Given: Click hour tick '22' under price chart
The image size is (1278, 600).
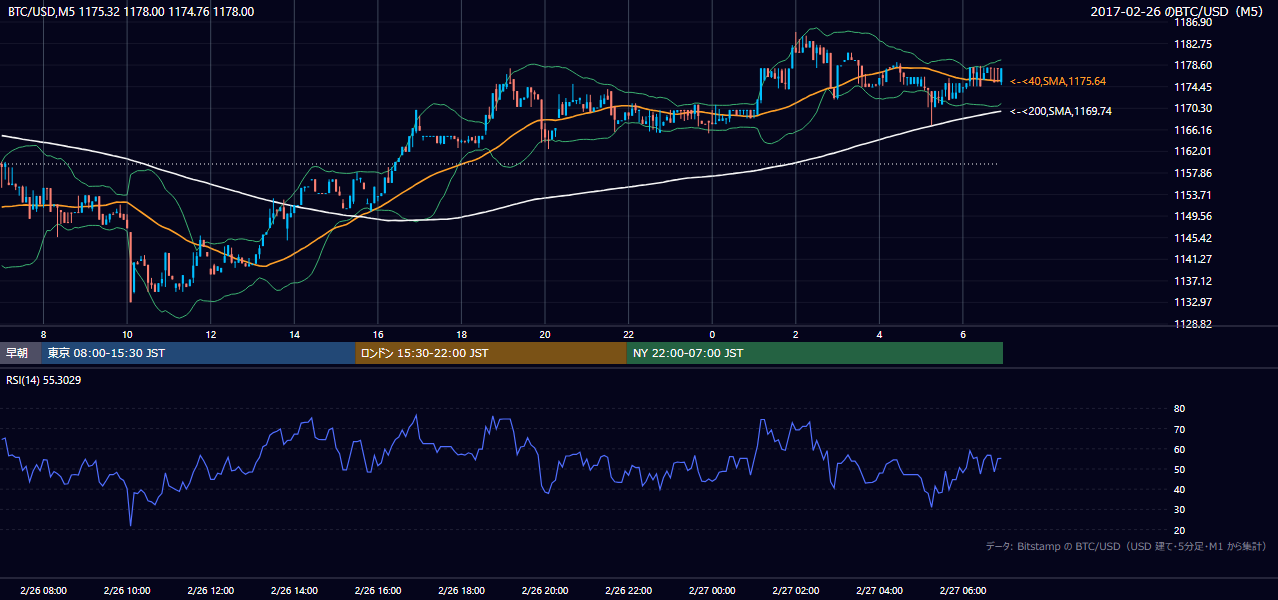Looking at the screenshot, I should [629, 334].
